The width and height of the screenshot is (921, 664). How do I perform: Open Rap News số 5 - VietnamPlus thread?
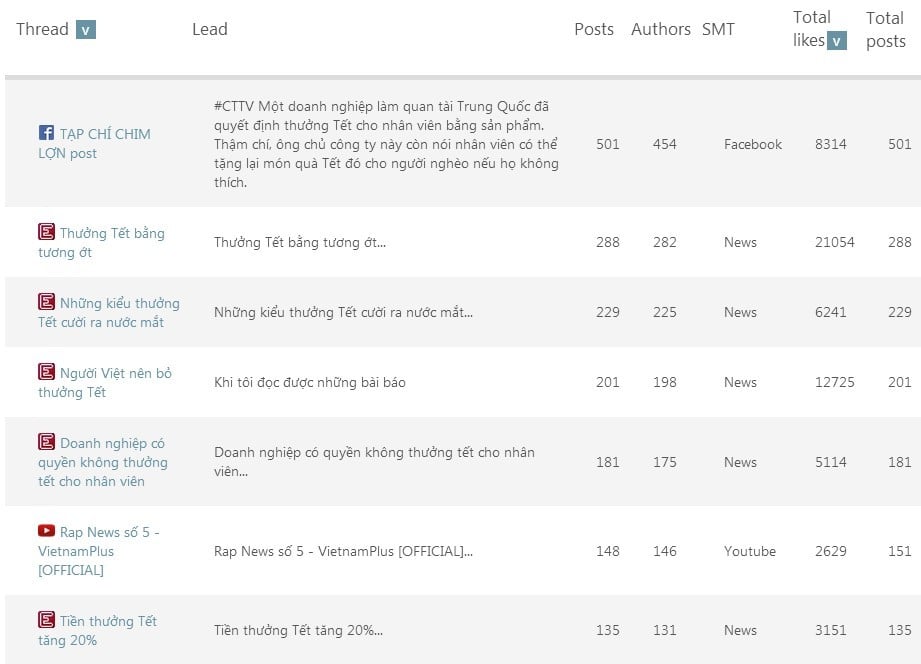coord(99,551)
